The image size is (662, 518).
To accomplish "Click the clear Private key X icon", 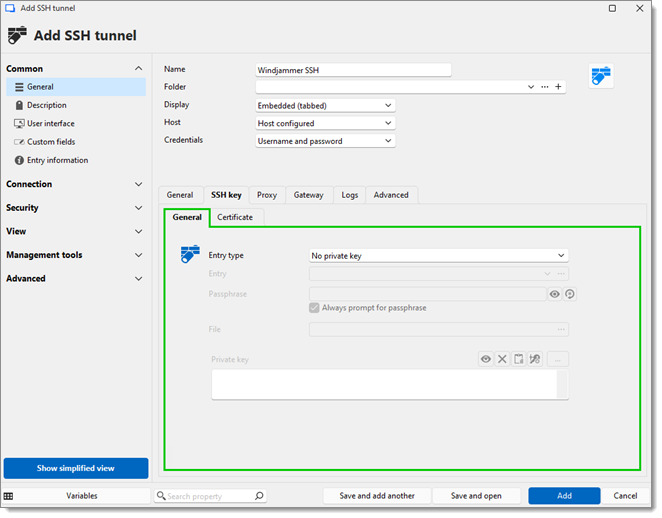I will [x=503, y=359].
